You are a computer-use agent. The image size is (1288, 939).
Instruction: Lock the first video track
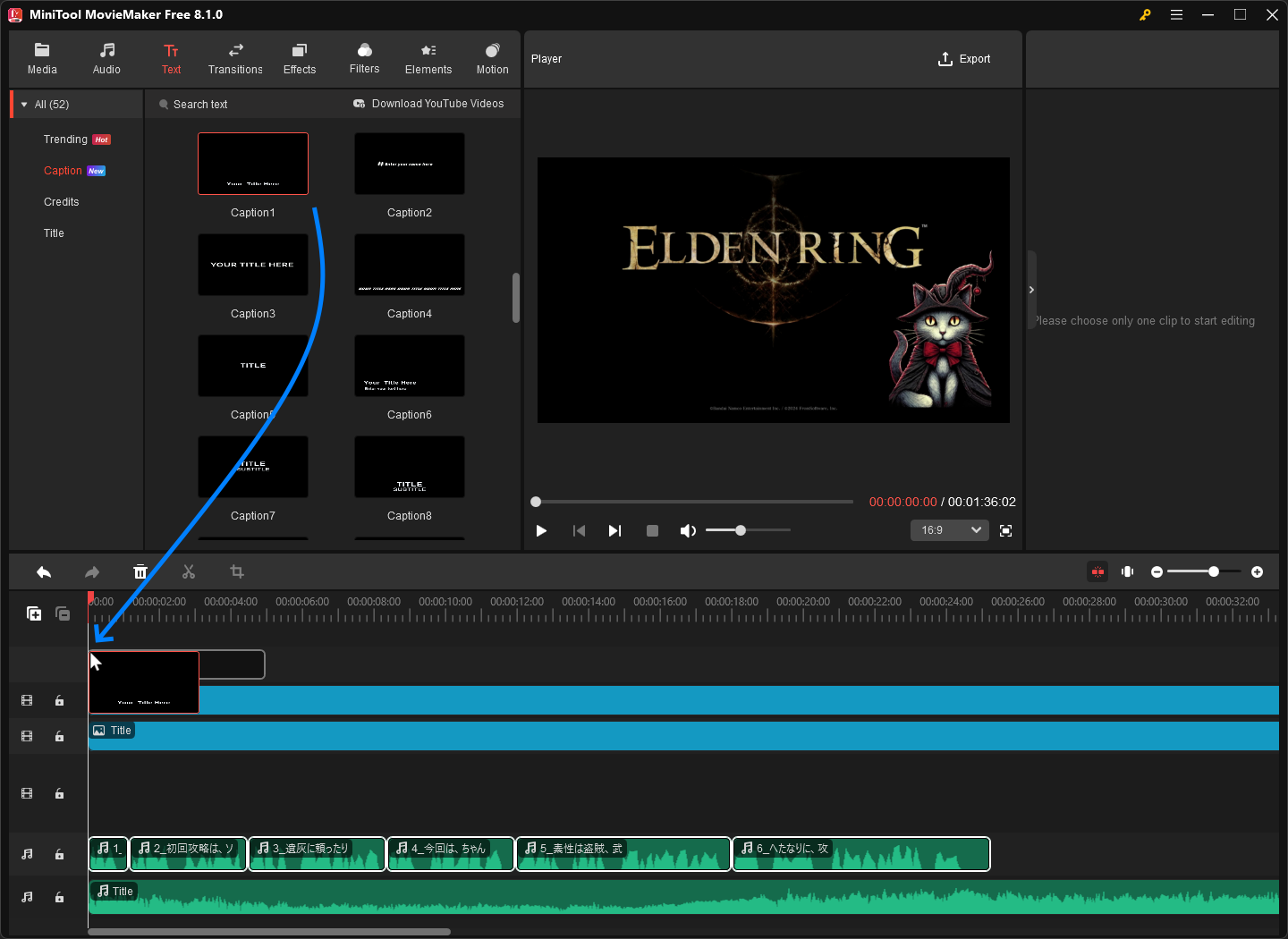[x=59, y=701]
